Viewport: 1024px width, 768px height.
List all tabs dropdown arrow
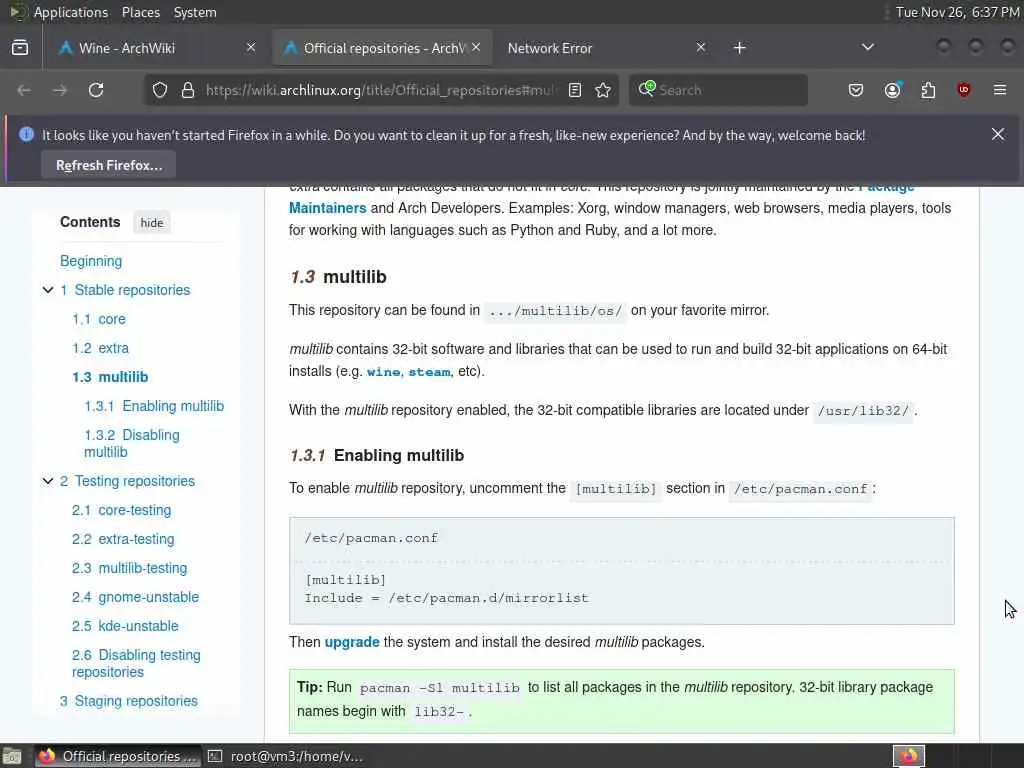tap(868, 47)
